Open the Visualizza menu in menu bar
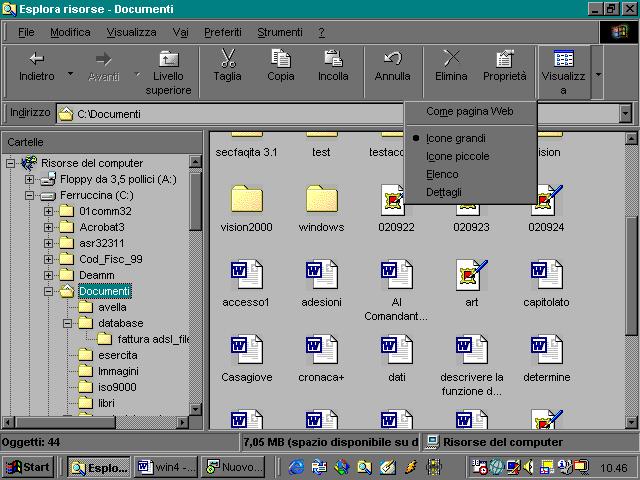The height and width of the screenshot is (480, 640). [x=131, y=32]
